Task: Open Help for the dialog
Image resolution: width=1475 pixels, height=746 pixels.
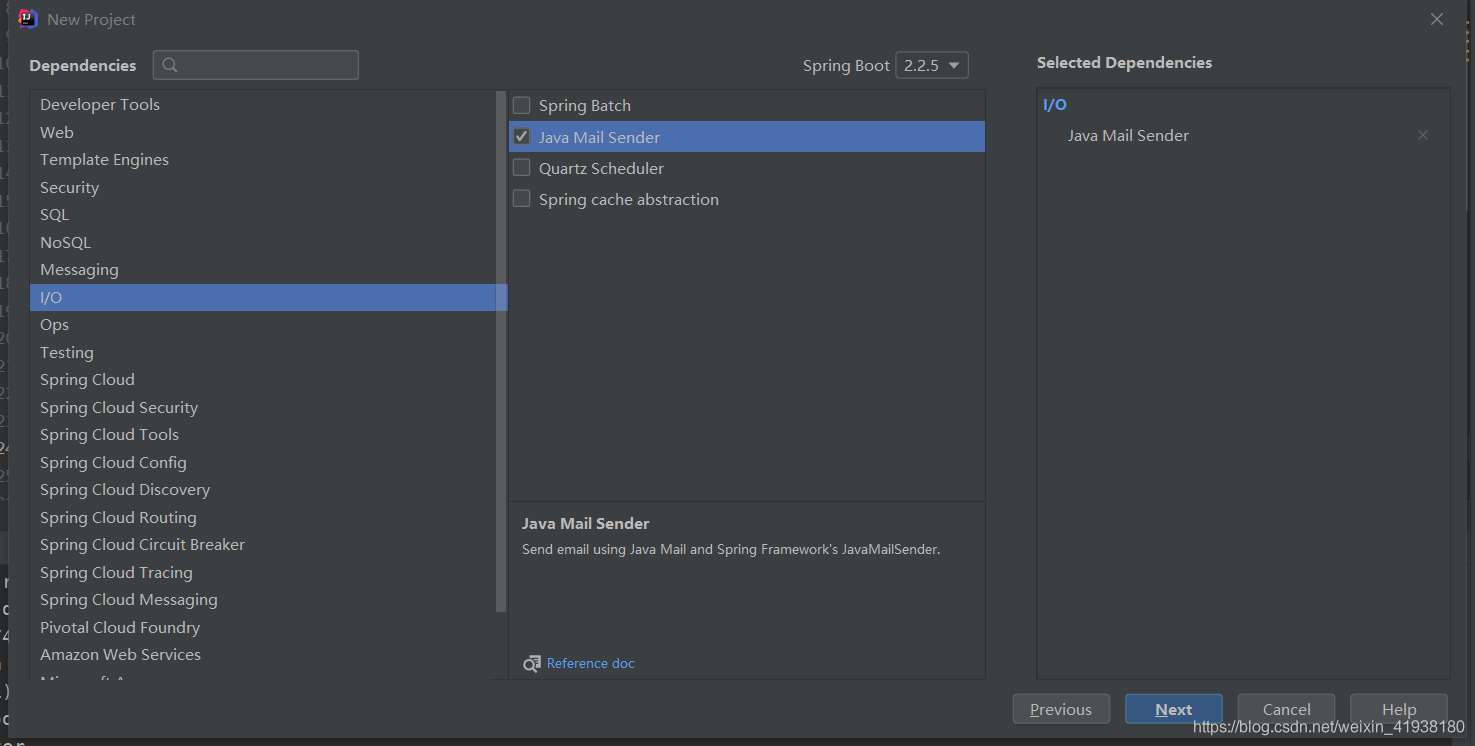Action: point(1399,709)
